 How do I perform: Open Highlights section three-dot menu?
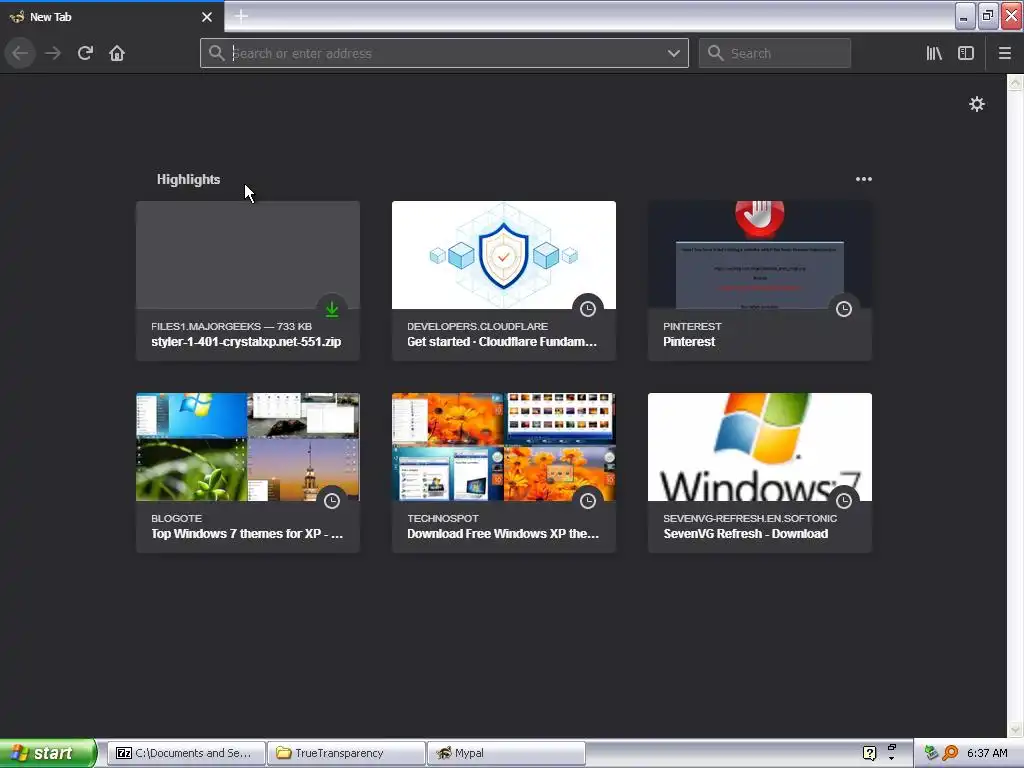tap(863, 179)
